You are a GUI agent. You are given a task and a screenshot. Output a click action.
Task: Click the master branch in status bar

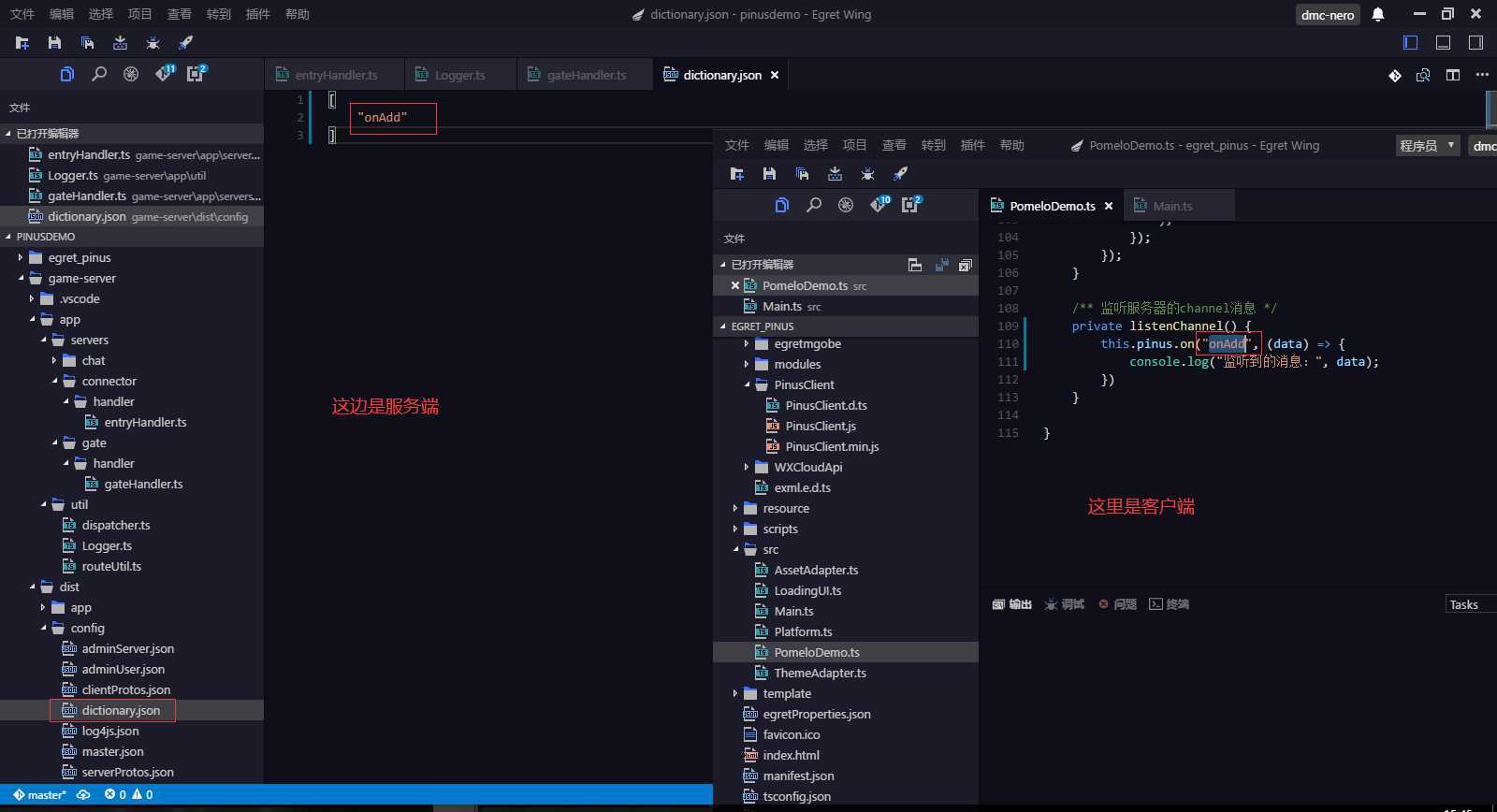point(40,794)
